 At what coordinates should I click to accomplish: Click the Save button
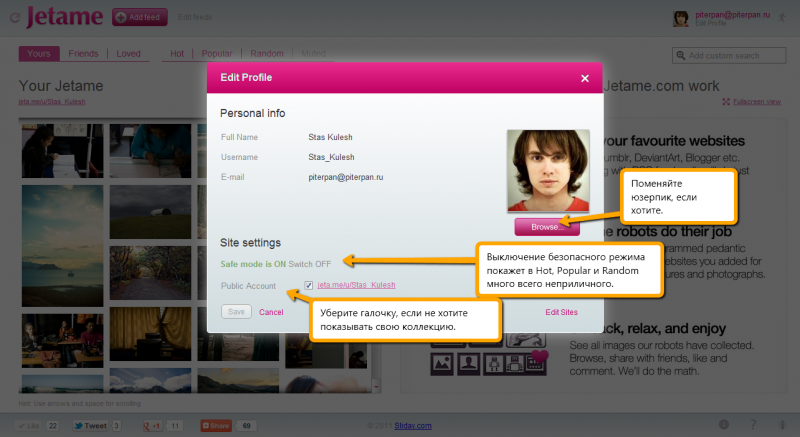point(236,312)
